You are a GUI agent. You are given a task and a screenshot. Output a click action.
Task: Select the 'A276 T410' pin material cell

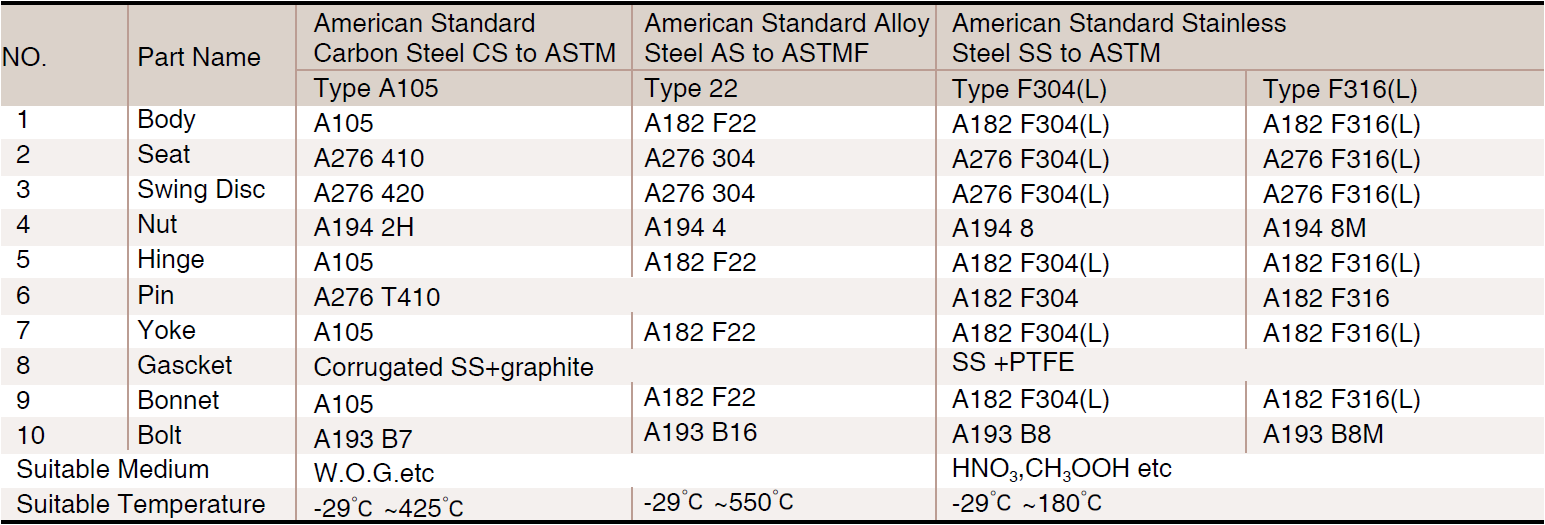click(377, 297)
